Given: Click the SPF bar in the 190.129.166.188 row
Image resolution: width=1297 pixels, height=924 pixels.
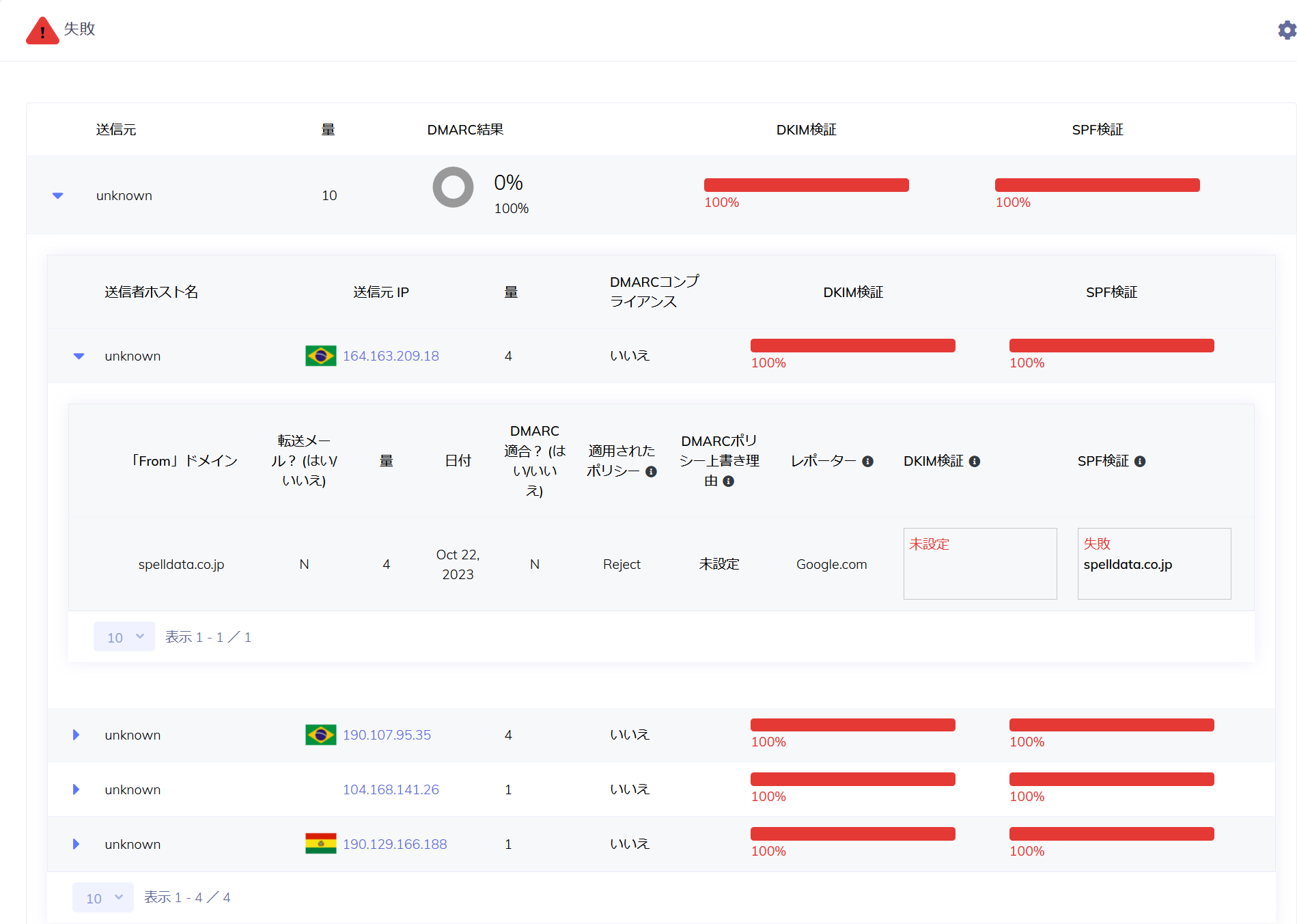Looking at the screenshot, I should click(1112, 834).
